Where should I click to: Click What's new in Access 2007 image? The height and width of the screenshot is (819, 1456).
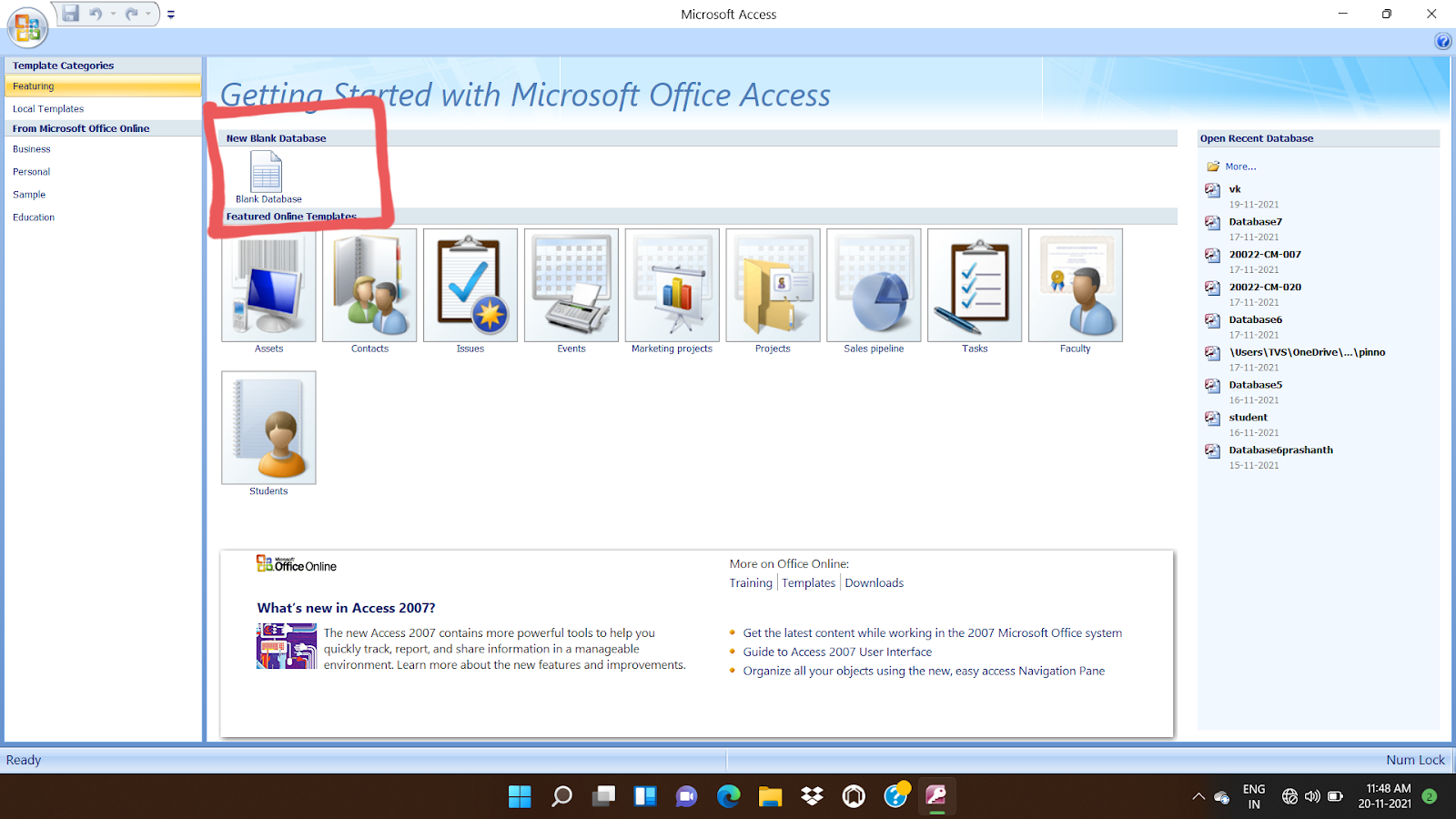tap(287, 646)
